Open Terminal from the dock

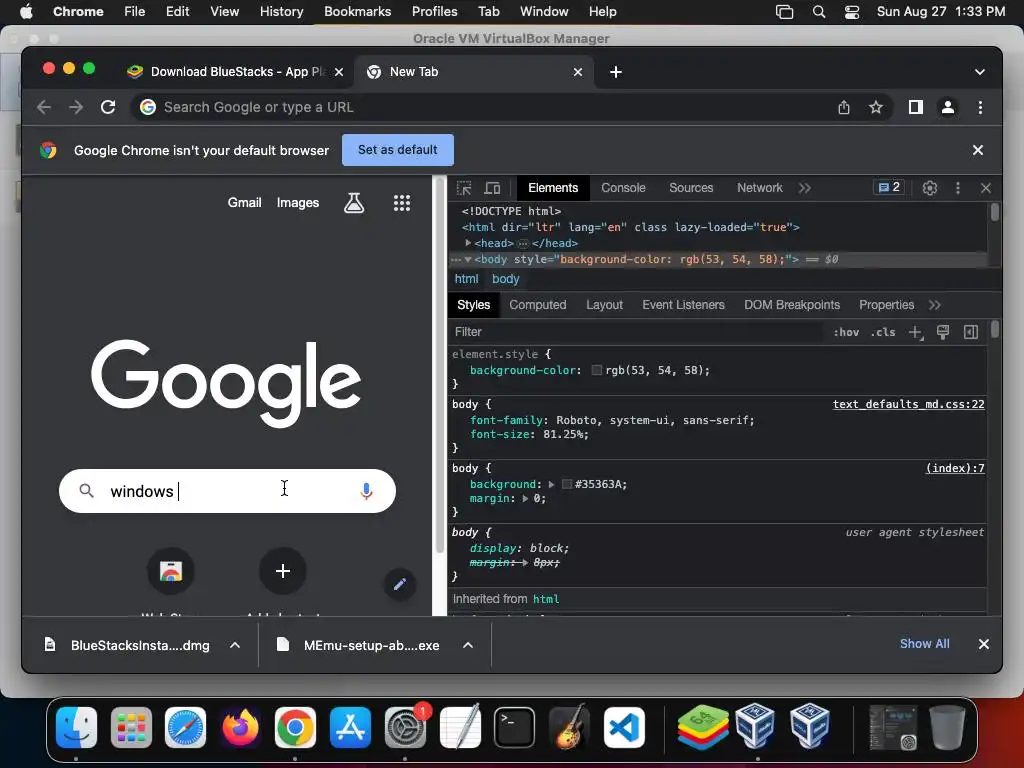tap(514, 728)
